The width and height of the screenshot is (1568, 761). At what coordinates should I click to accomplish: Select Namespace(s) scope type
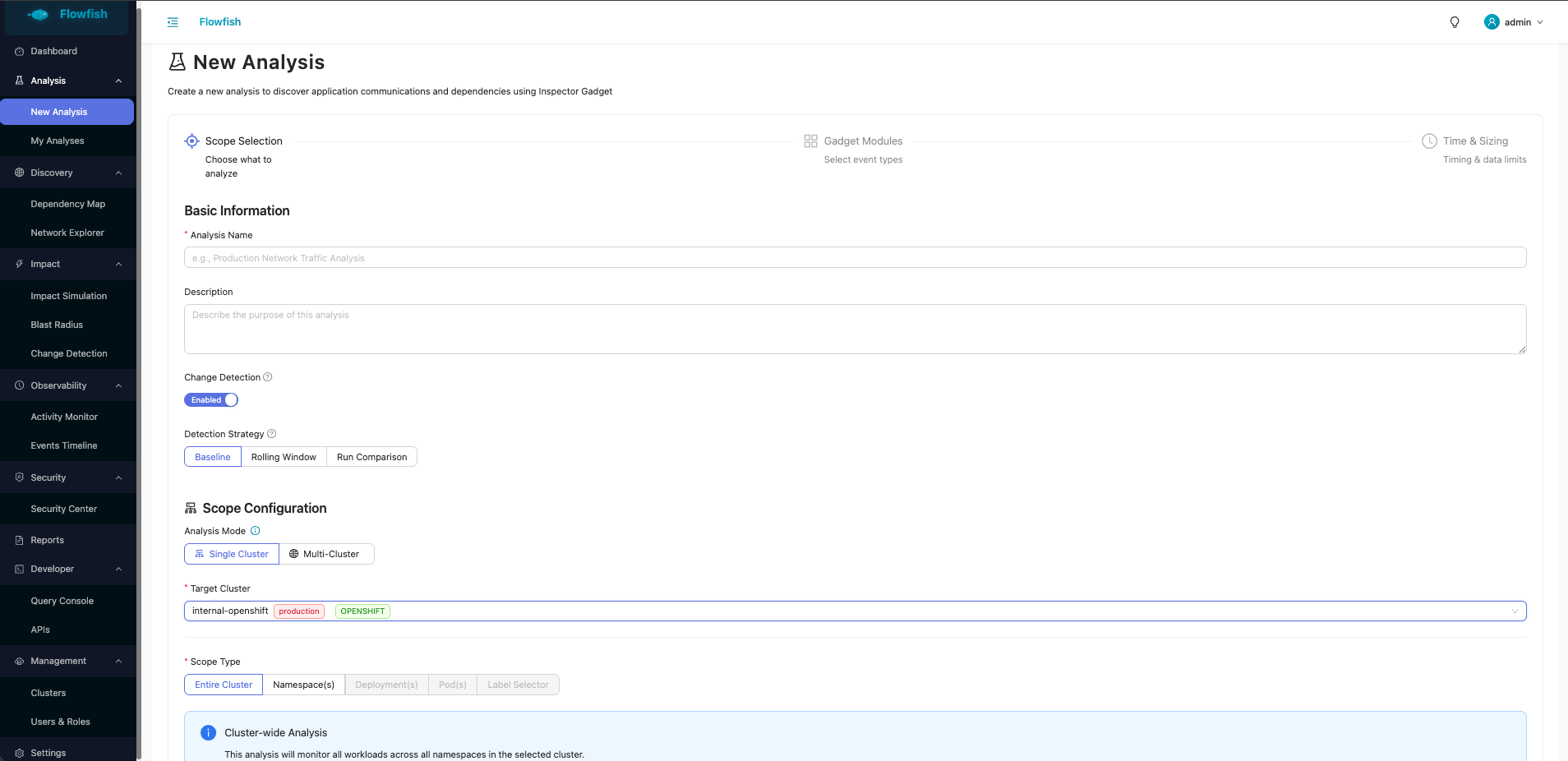pos(304,685)
